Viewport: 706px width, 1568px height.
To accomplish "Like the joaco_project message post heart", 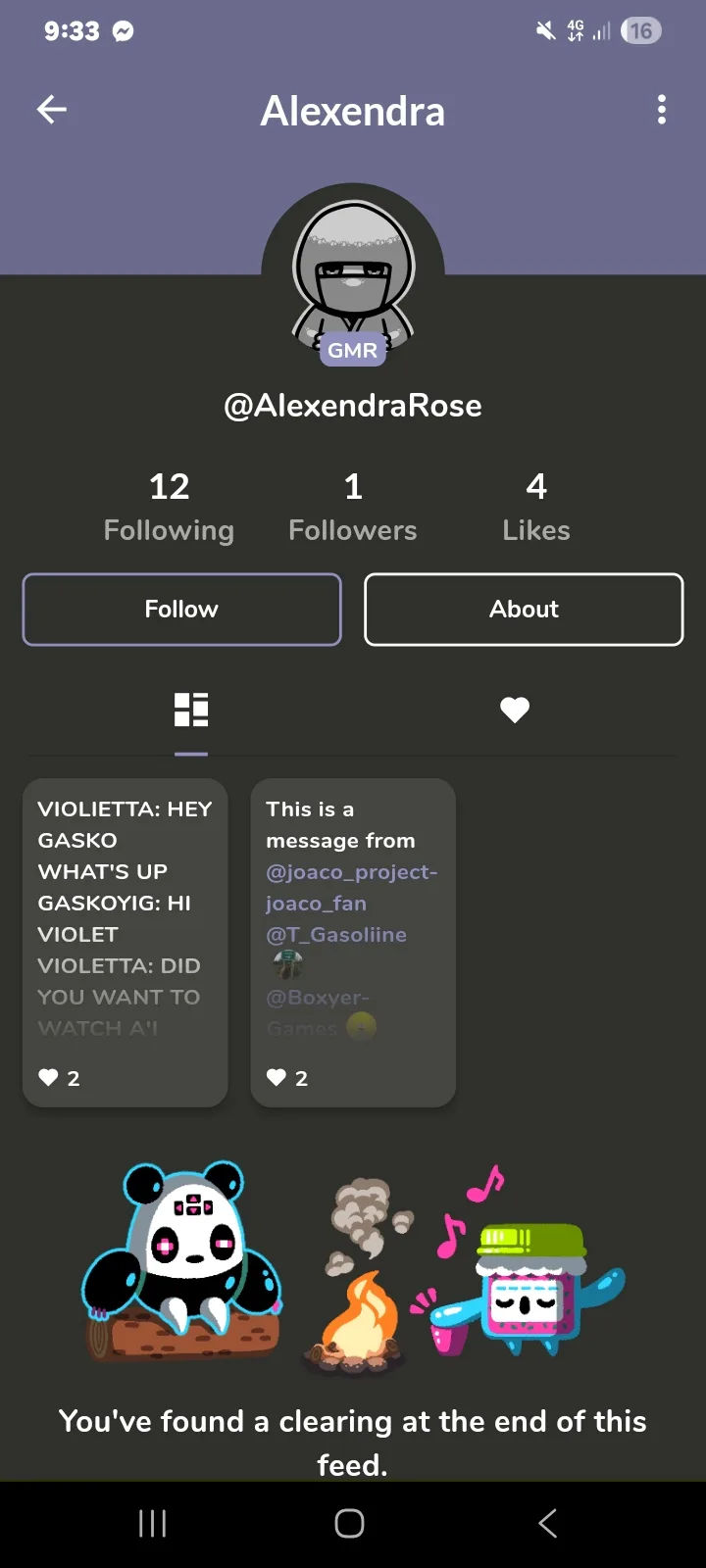I will (x=277, y=1078).
